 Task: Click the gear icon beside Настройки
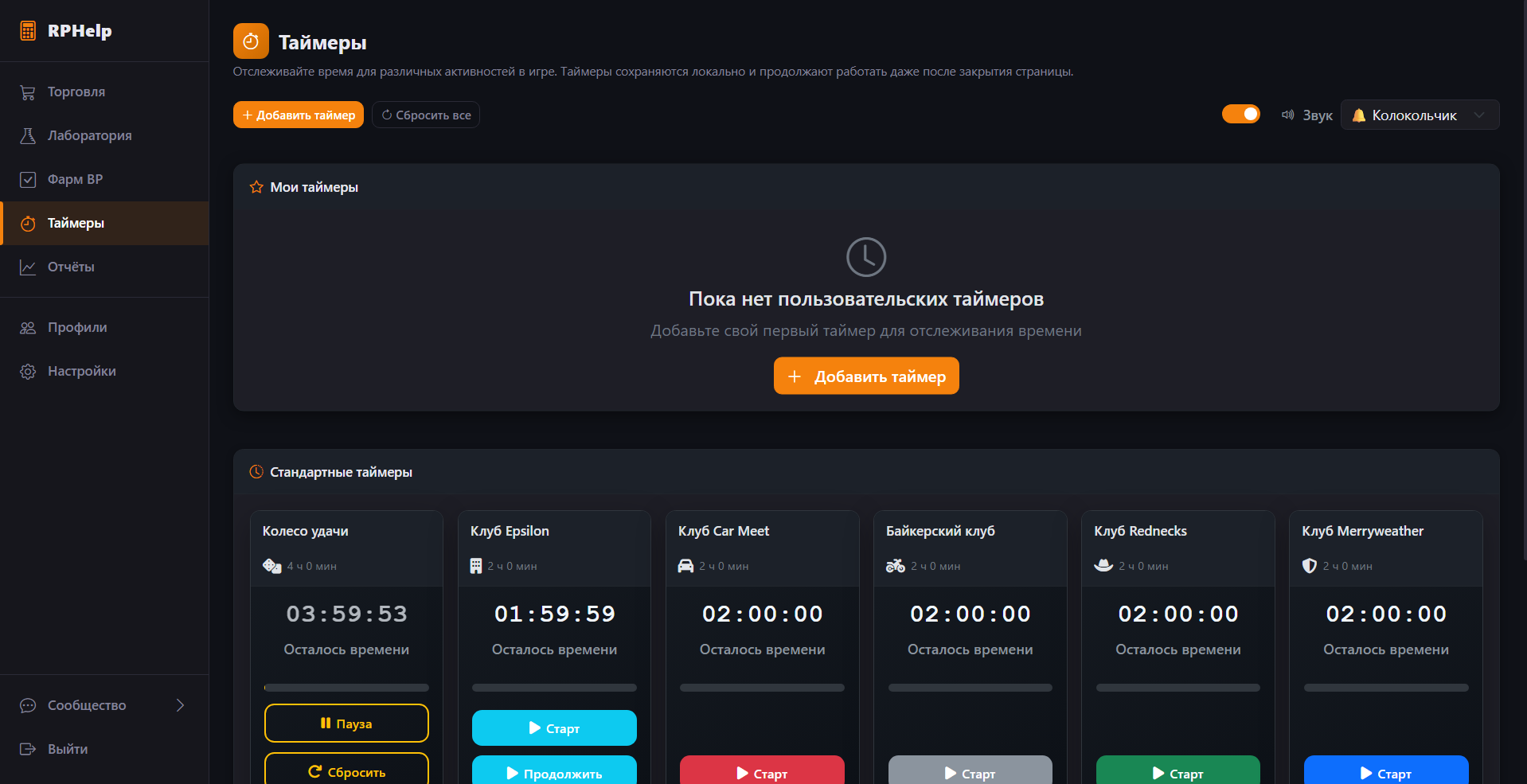tap(28, 372)
